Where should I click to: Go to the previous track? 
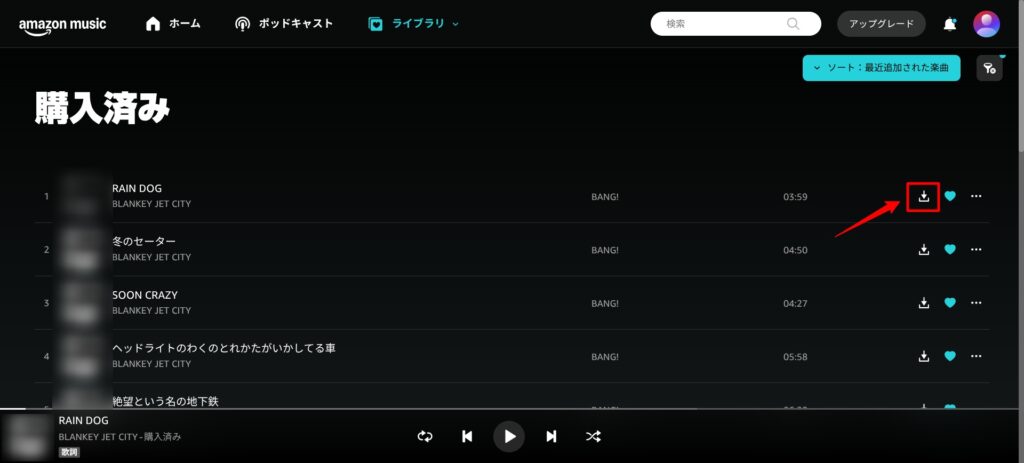point(467,436)
